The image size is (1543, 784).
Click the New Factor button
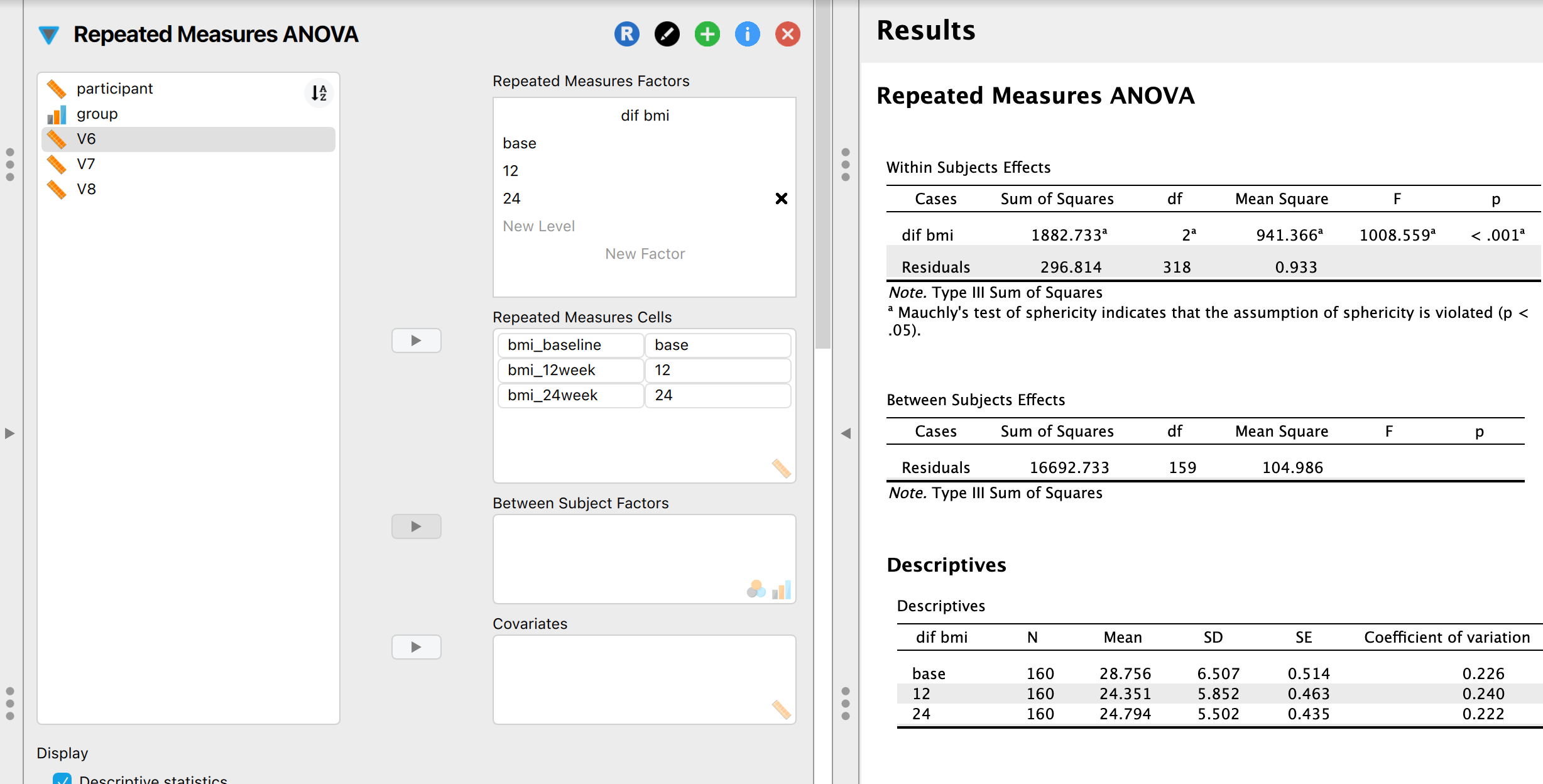coord(645,254)
